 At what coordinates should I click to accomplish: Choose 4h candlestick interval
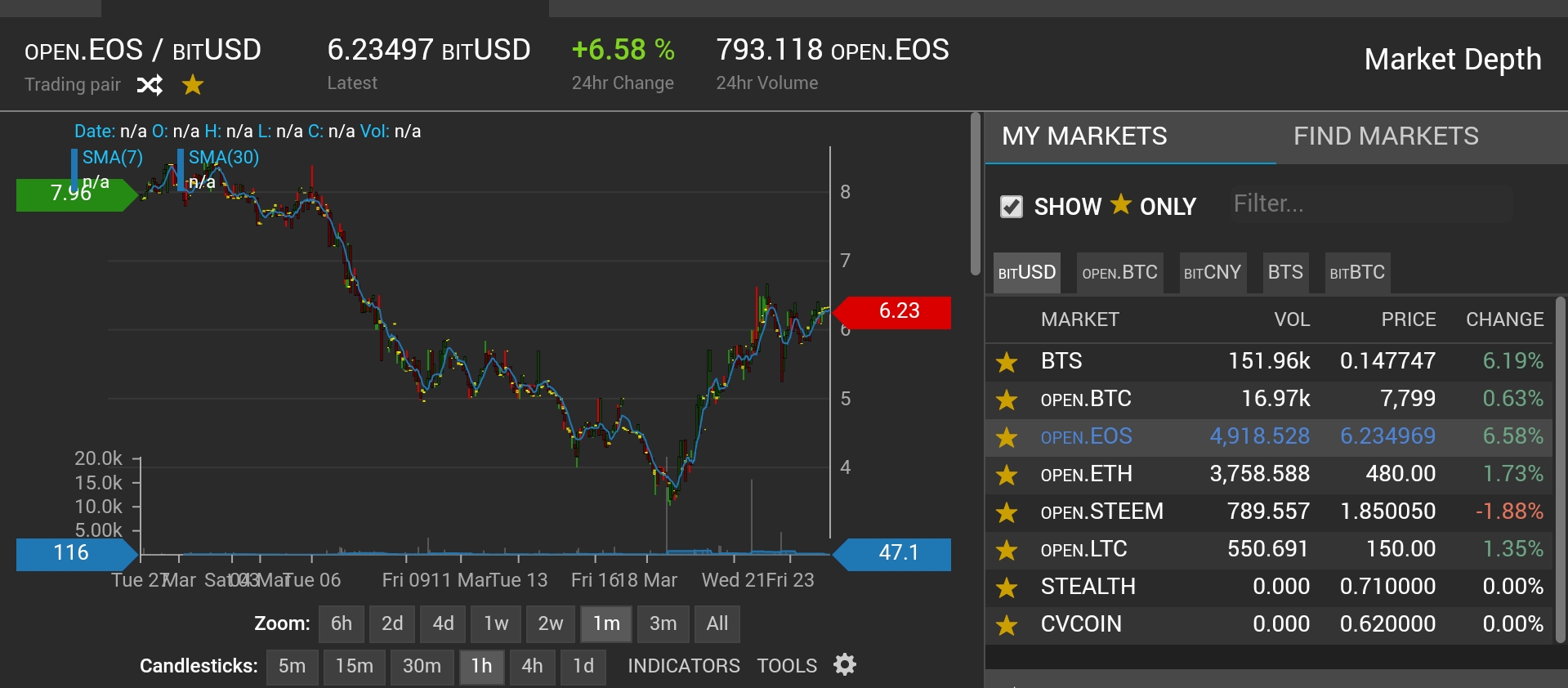[532, 666]
